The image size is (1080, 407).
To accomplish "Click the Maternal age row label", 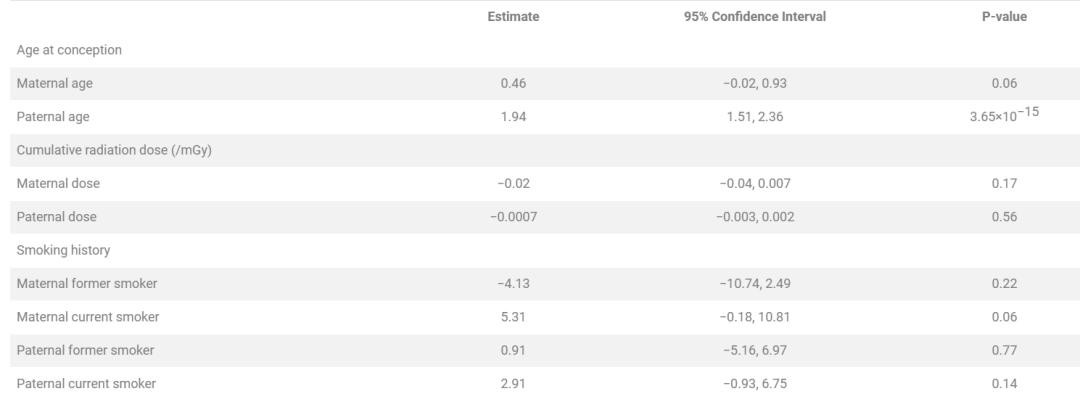I will coord(54,84).
